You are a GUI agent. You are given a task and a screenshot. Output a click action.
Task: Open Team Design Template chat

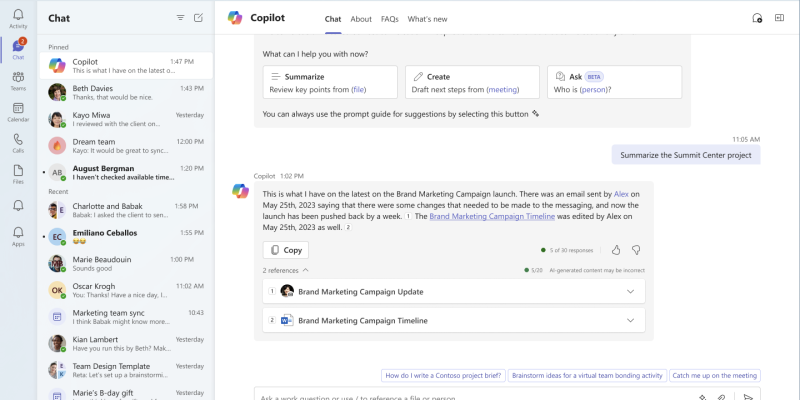tap(126, 370)
